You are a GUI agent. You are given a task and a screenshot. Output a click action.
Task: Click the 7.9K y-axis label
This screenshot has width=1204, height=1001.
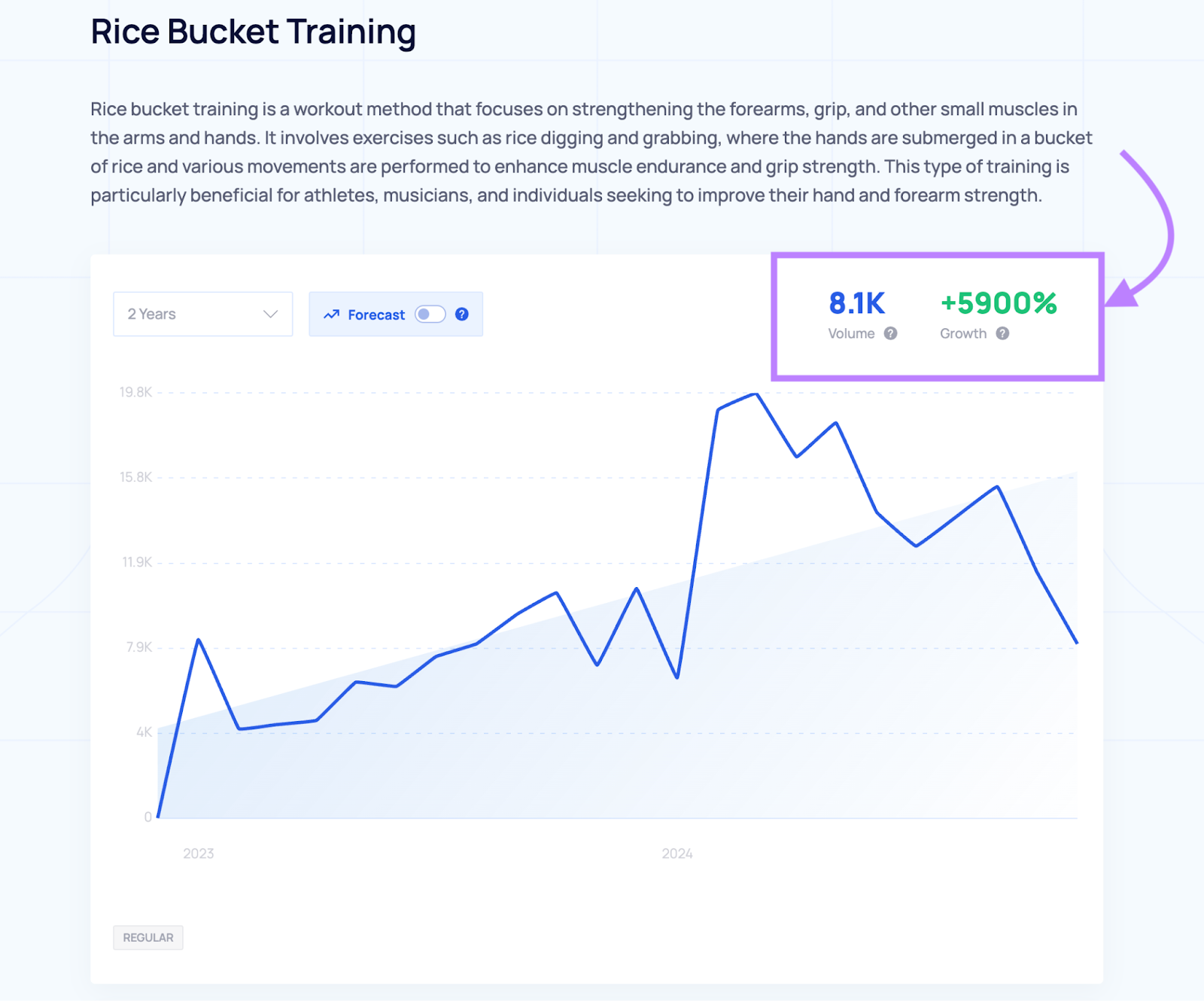tap(139, 647)
